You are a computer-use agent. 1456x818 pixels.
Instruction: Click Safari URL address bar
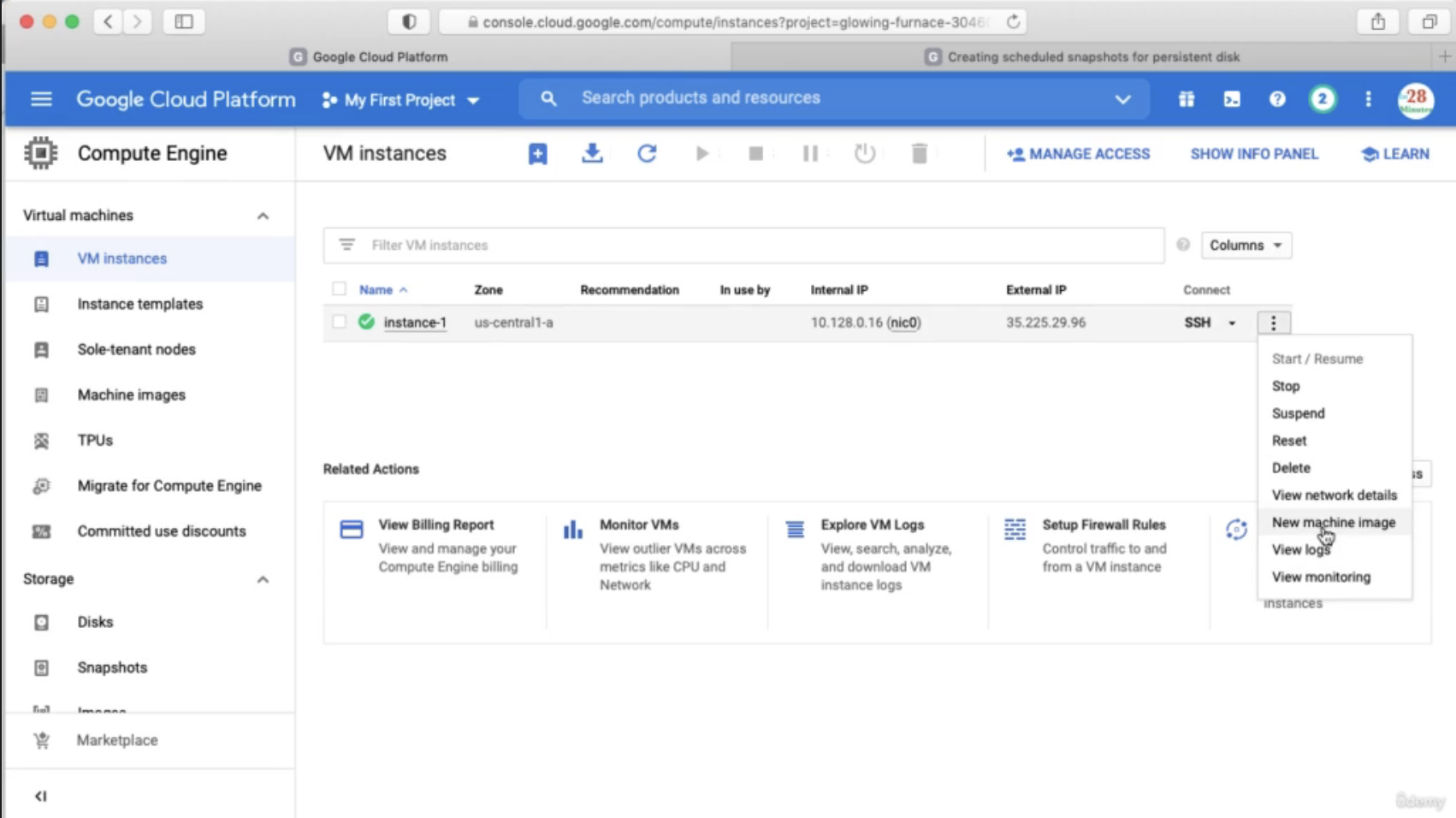coord(732,22)
